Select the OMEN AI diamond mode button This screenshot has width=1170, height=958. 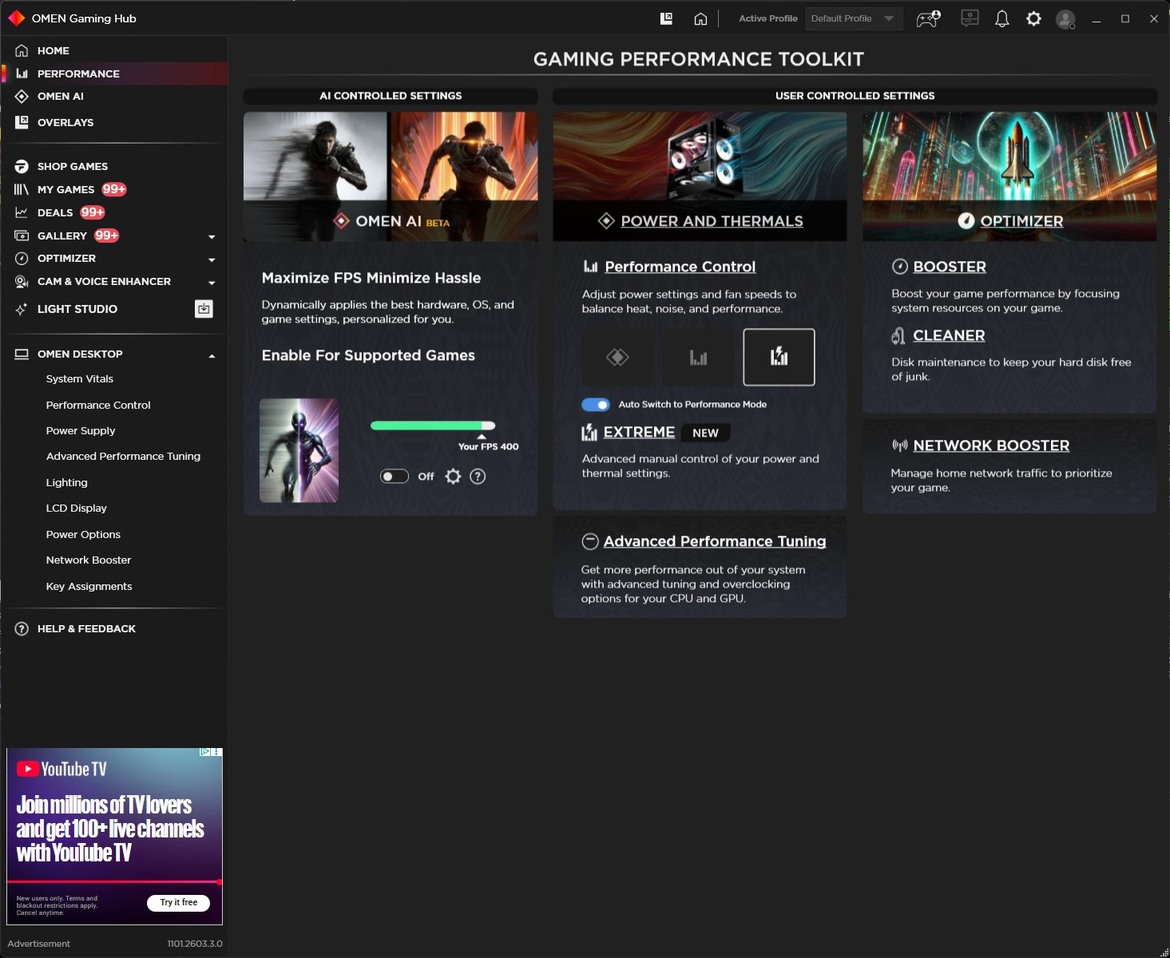tap(617, 357)
